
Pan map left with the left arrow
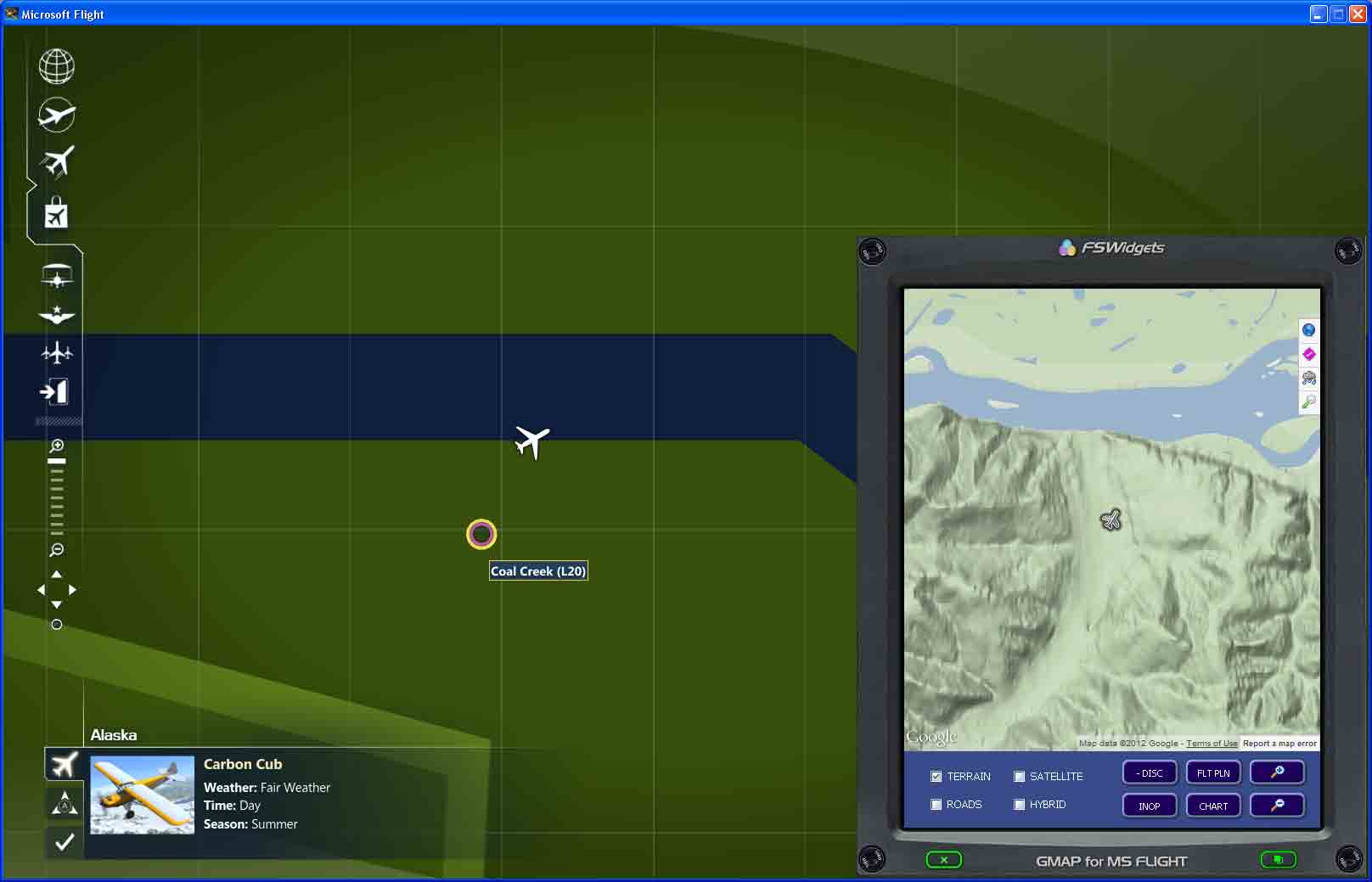click(41, 590)
